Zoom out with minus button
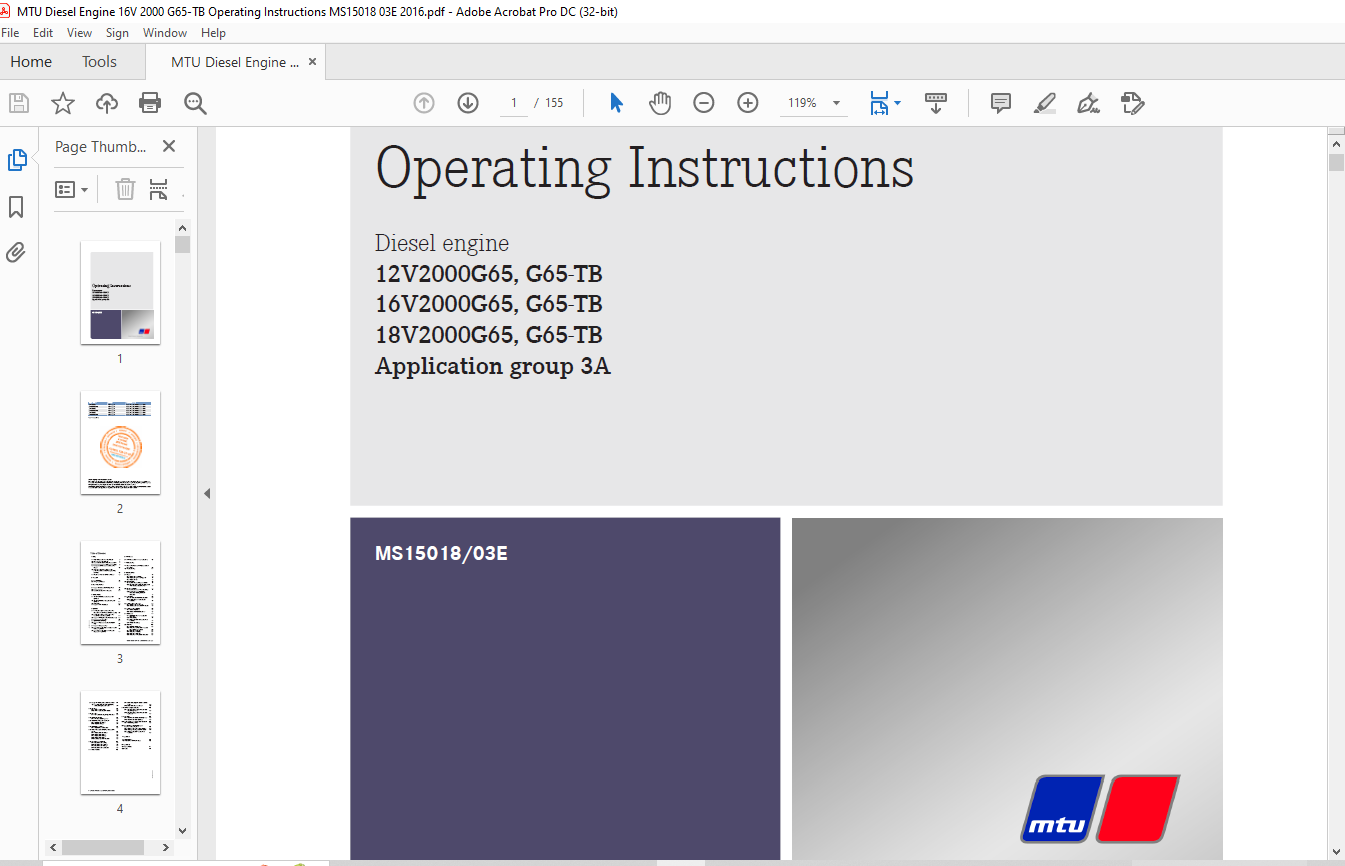Image resolution: width=1345 pixels, height=866 pixels. coord(704,103)
